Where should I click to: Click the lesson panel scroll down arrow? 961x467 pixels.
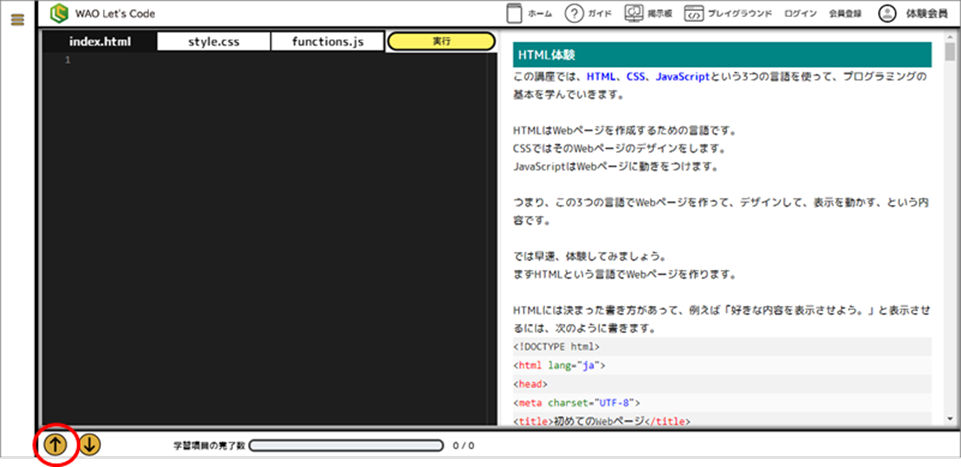pos(950,419)
